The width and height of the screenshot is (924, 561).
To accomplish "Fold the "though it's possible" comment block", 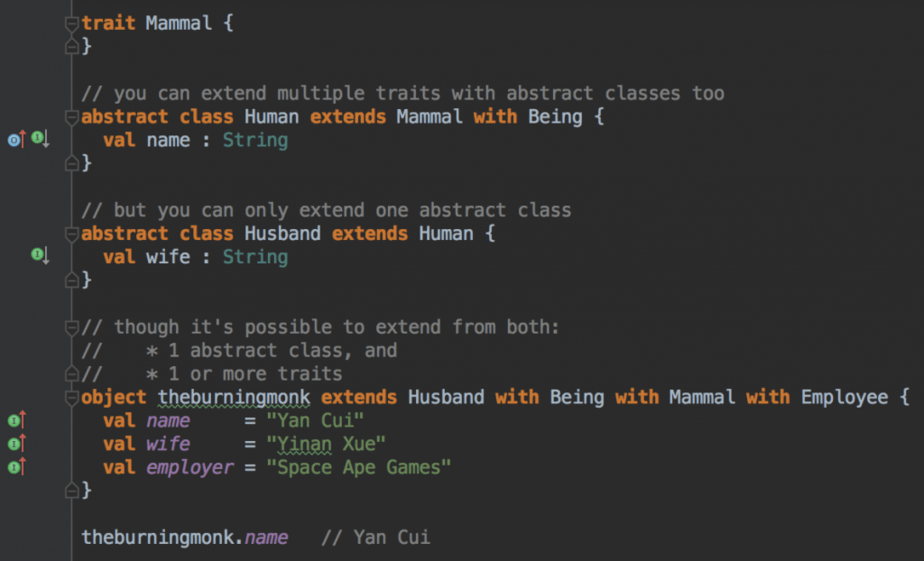I will 71,327.
